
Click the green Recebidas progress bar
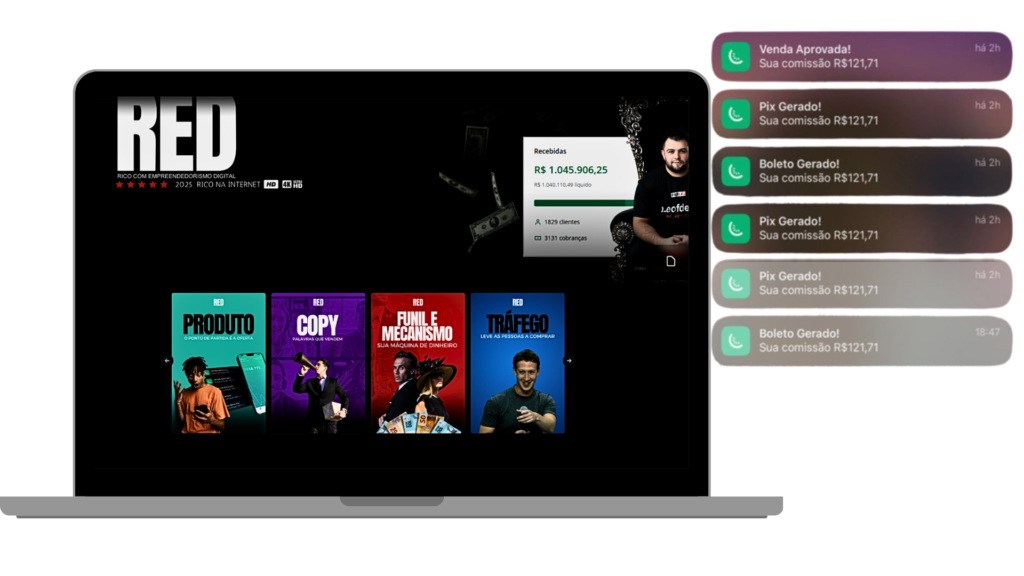tap(580, 203)
